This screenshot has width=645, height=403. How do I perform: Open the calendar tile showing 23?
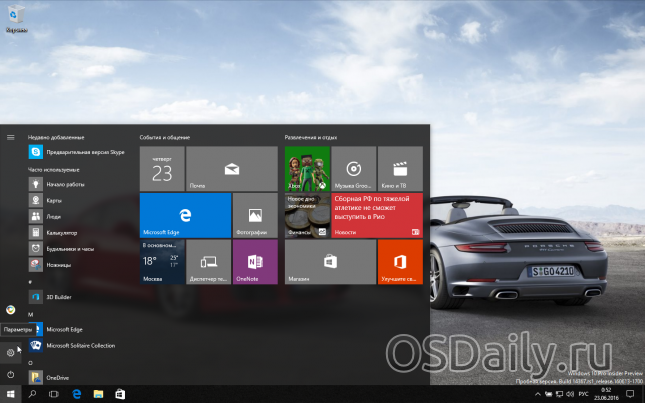pos(162,168)
